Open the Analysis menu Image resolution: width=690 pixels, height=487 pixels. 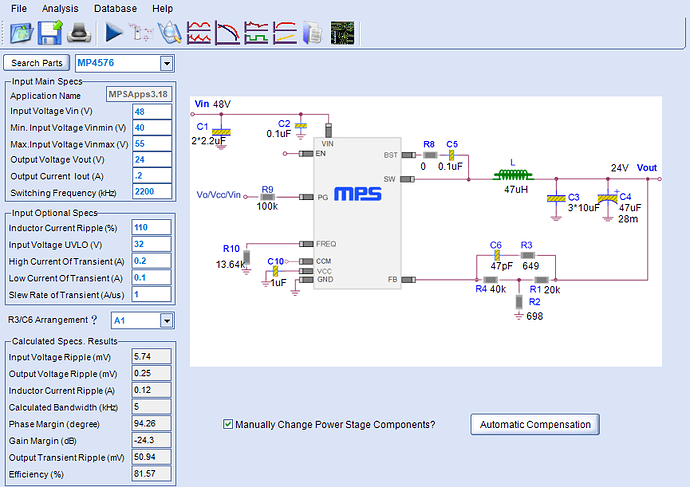click(60, 8)
